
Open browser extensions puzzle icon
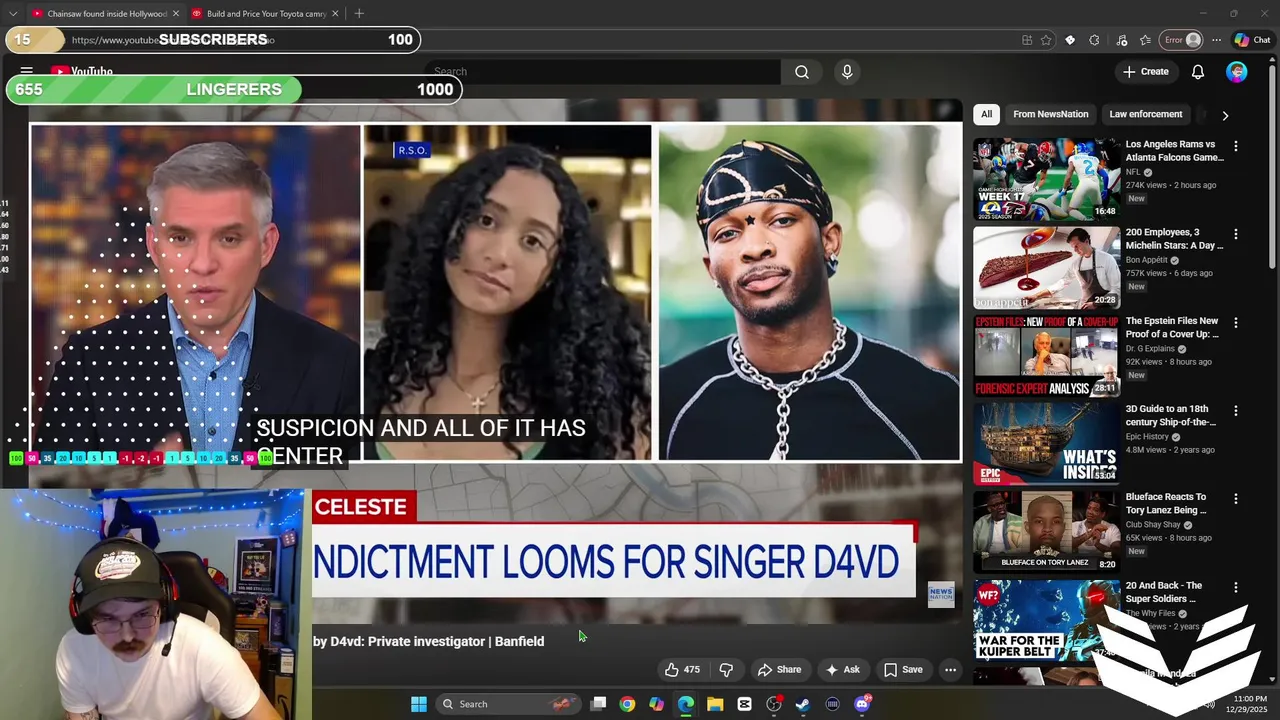1094,40
